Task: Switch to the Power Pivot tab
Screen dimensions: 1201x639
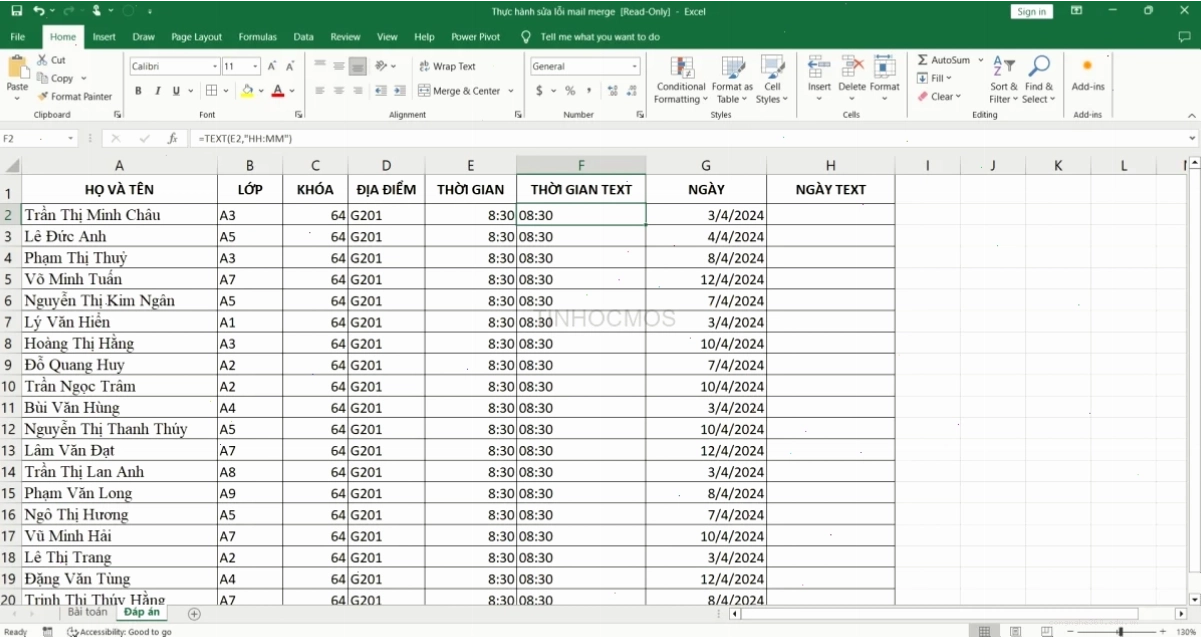Action: tap(476, 37)
